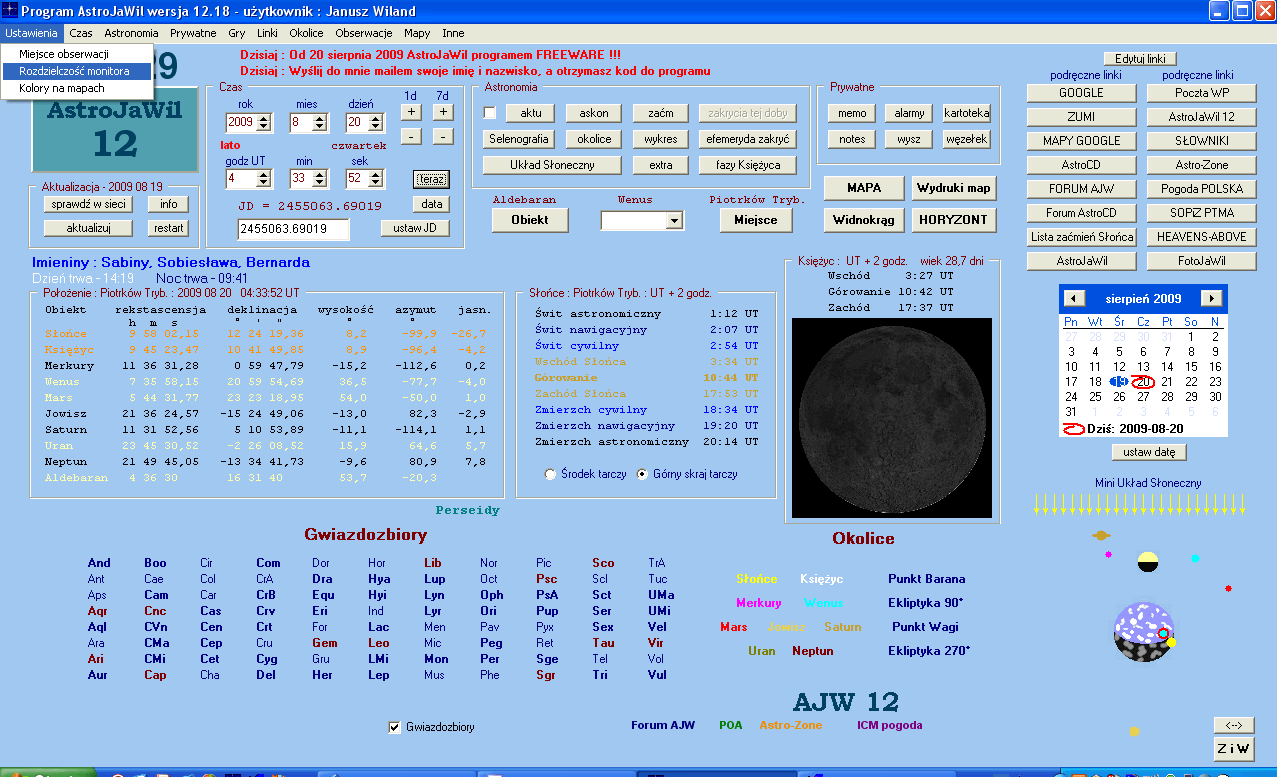Open the Ori constellation link
Screen dimensions: 1277x777
point(488,611)
